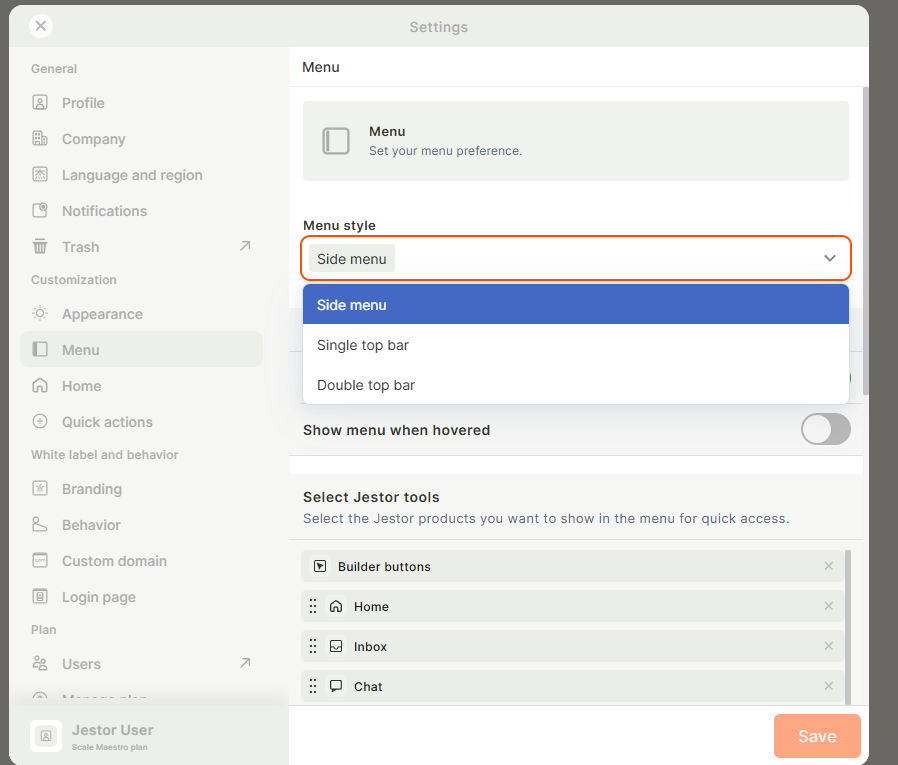Open Users external link arrow

(245, 663)
